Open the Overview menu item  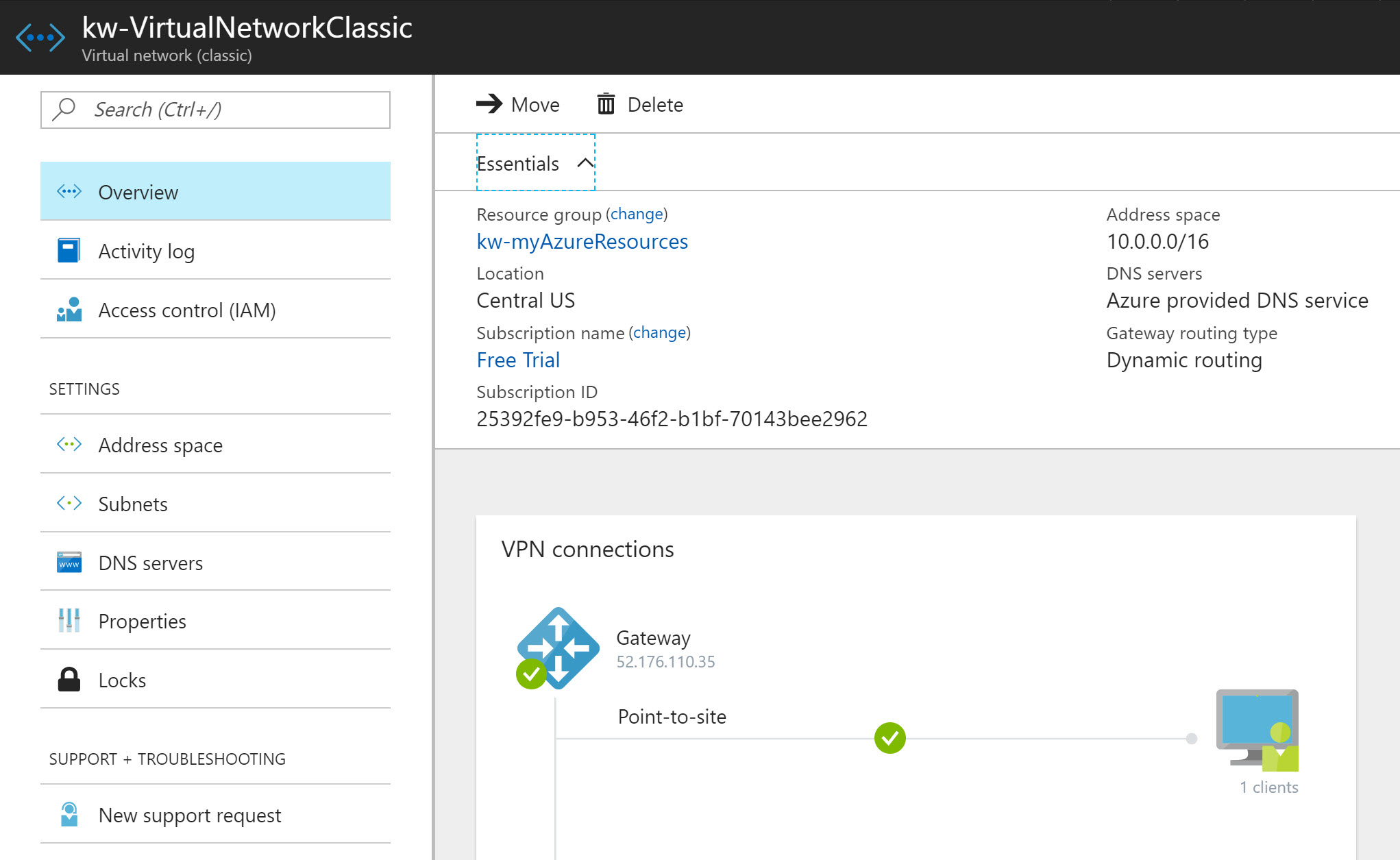click(215, 191)
